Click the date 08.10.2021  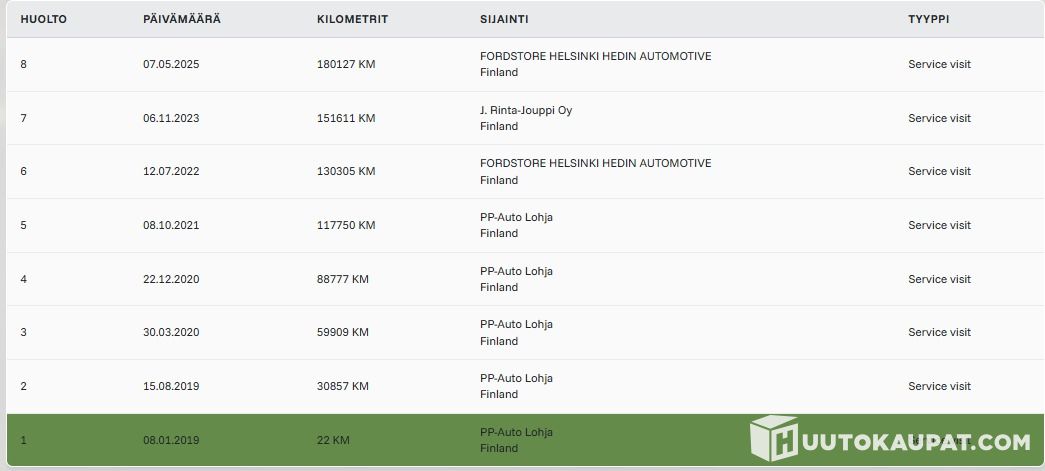pyautogui.click(x=171, y=225)
